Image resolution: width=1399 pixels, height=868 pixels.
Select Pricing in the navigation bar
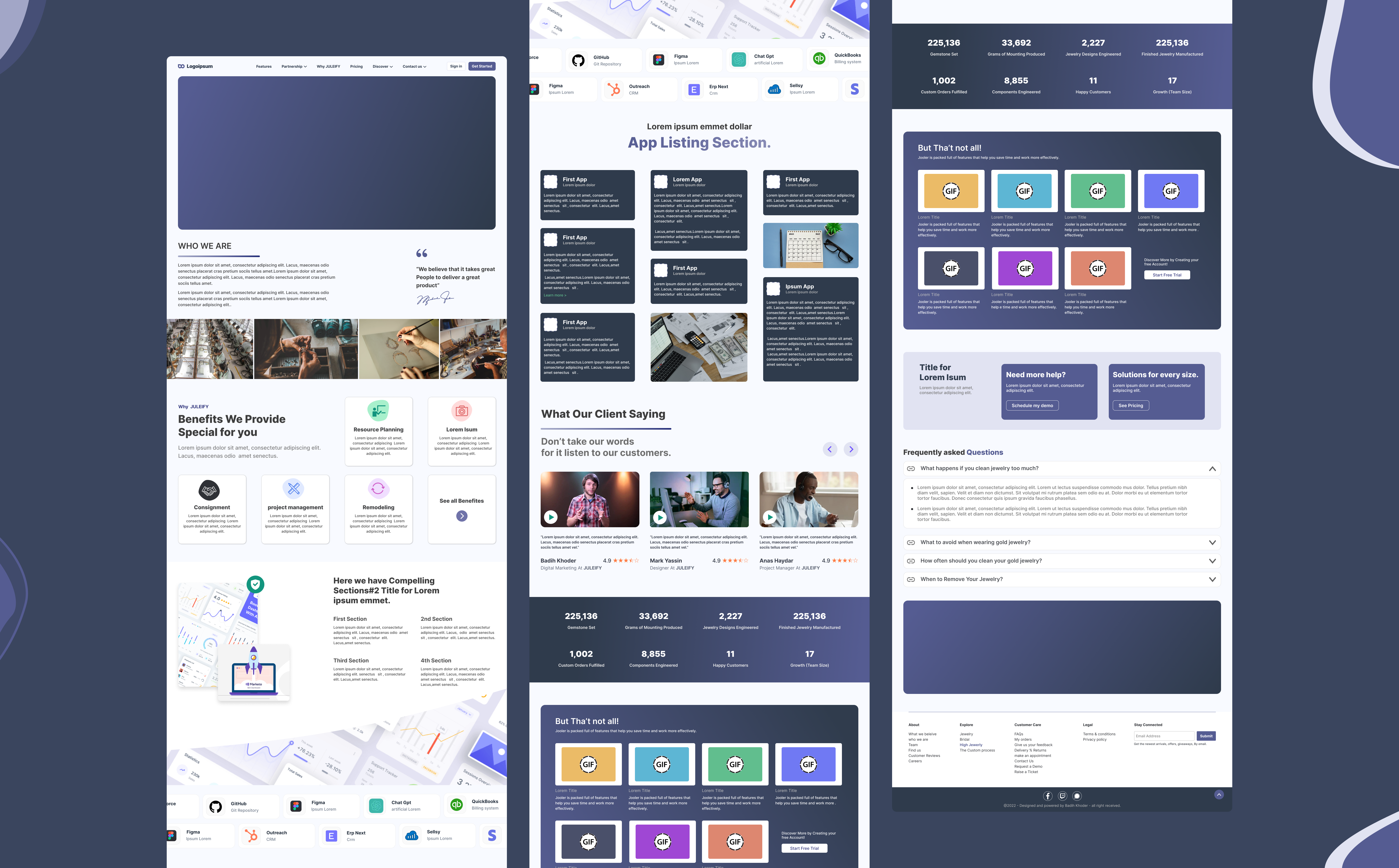coord(356,66)
